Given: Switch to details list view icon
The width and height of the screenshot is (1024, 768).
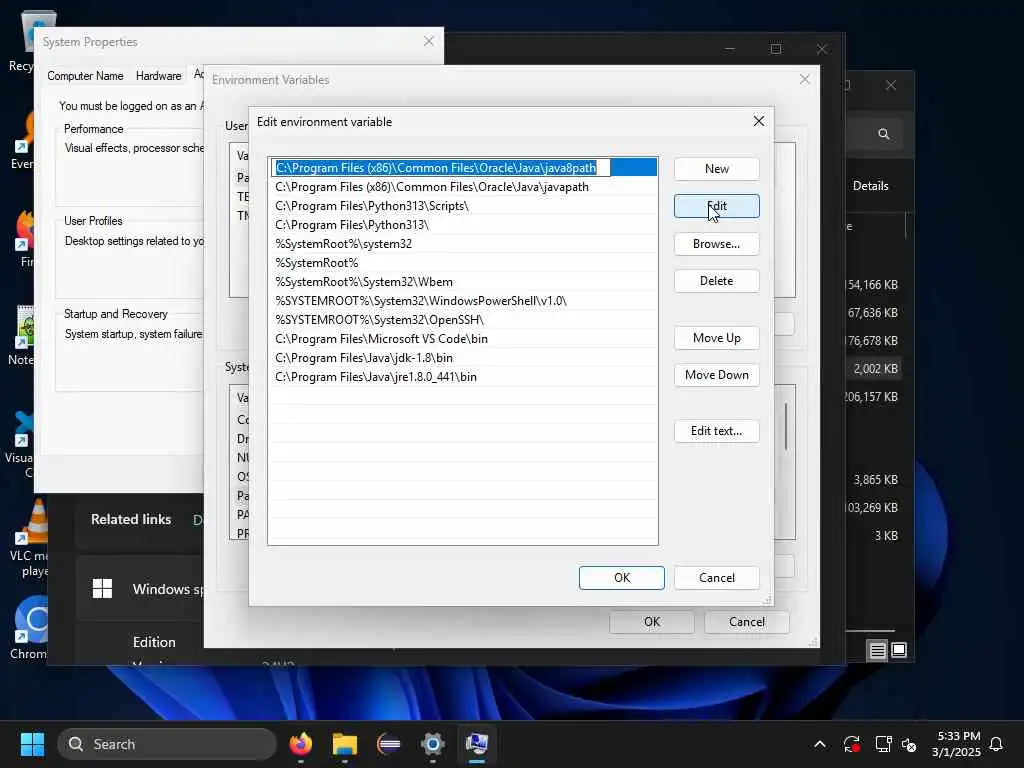Looking at the screenshot, I should (x=877, y=650).
